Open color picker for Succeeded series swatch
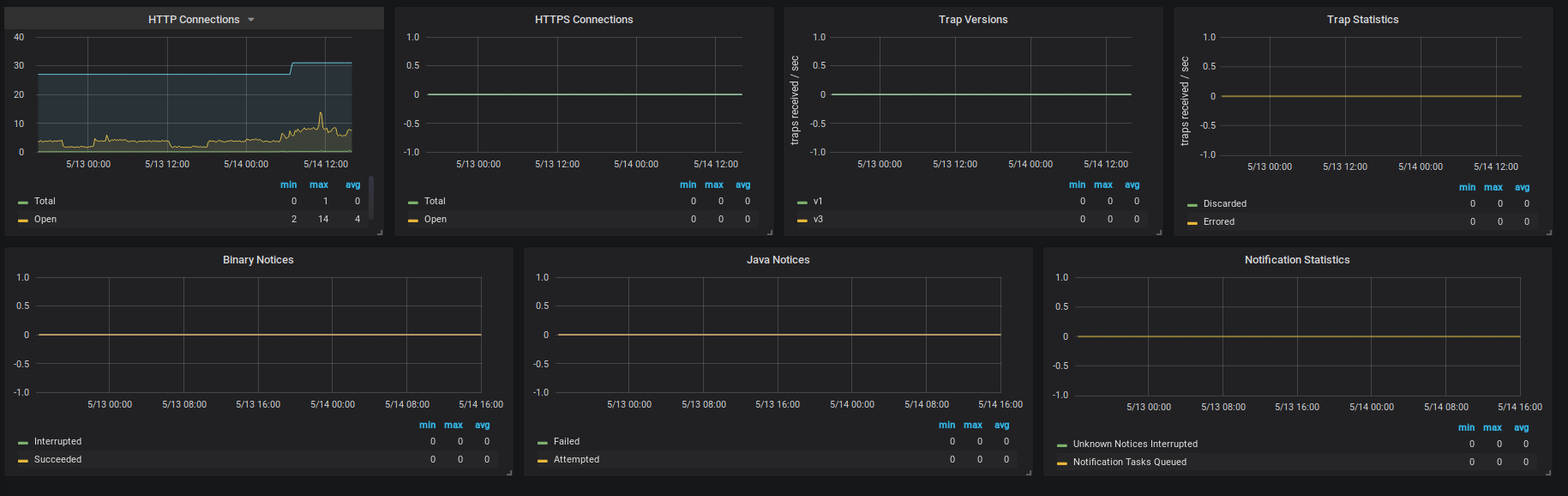The height and width of the screenshot is (496, 1568). (23, 461)
